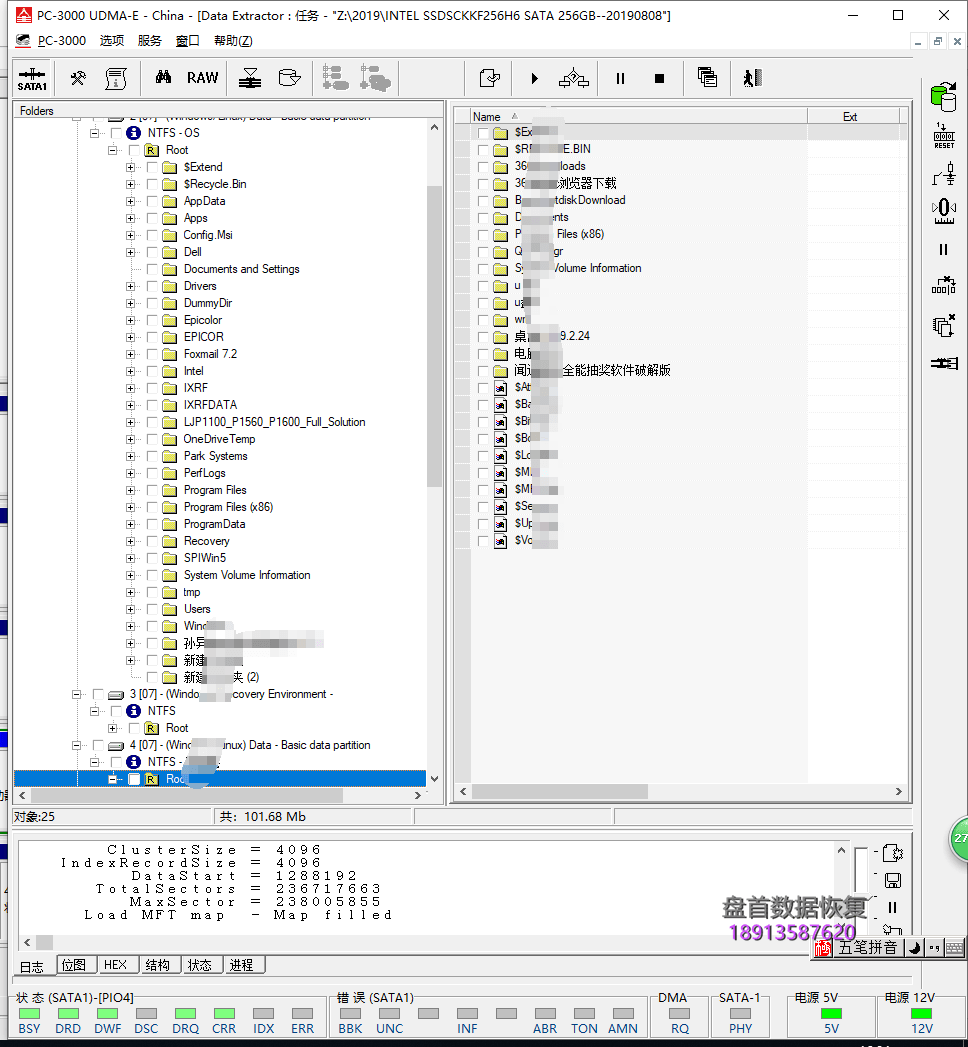Image resolution: width=968 pixels, height=1047 pixels.
Task: Open the binoculars search tool
Action: 163,77
